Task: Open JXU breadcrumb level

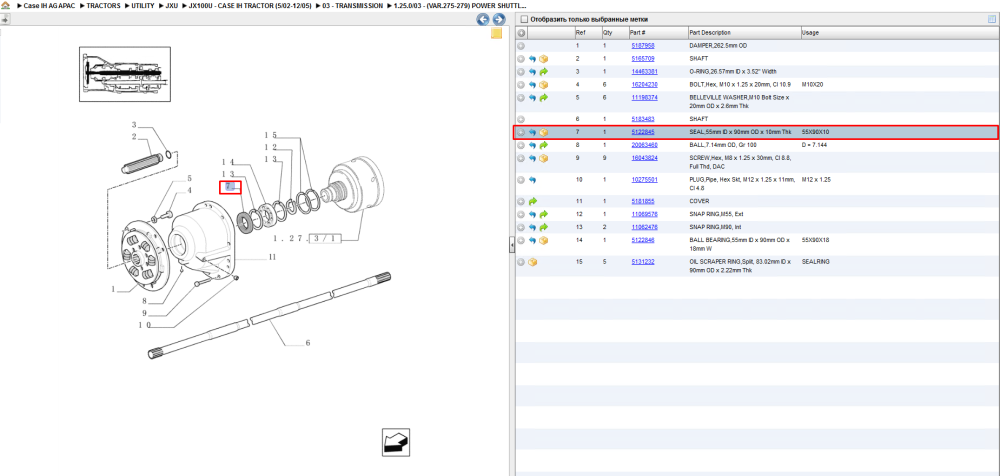Action: pyautogui.click(x=171, y=5)
